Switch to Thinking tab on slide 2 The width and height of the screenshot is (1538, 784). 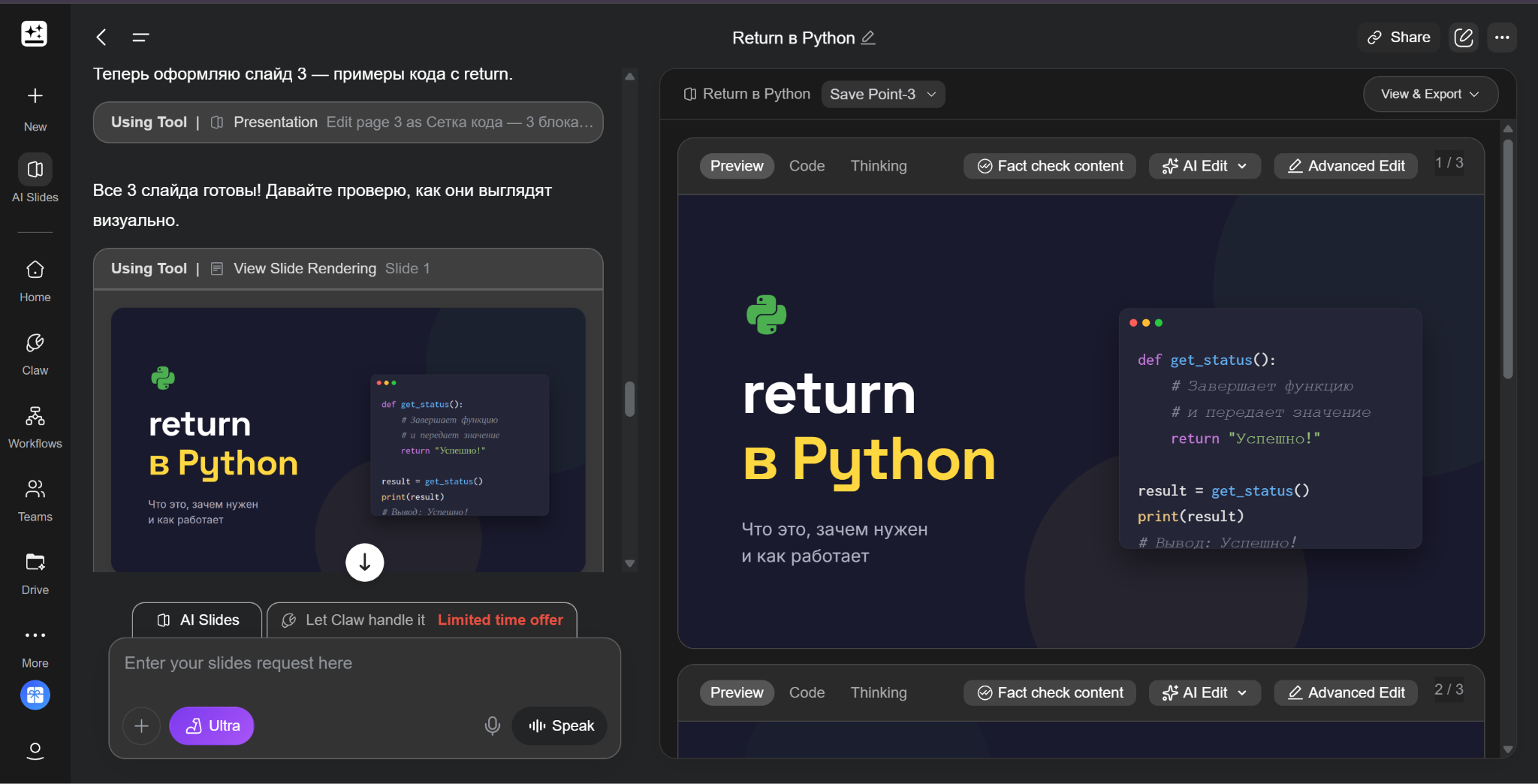point(878,692)
